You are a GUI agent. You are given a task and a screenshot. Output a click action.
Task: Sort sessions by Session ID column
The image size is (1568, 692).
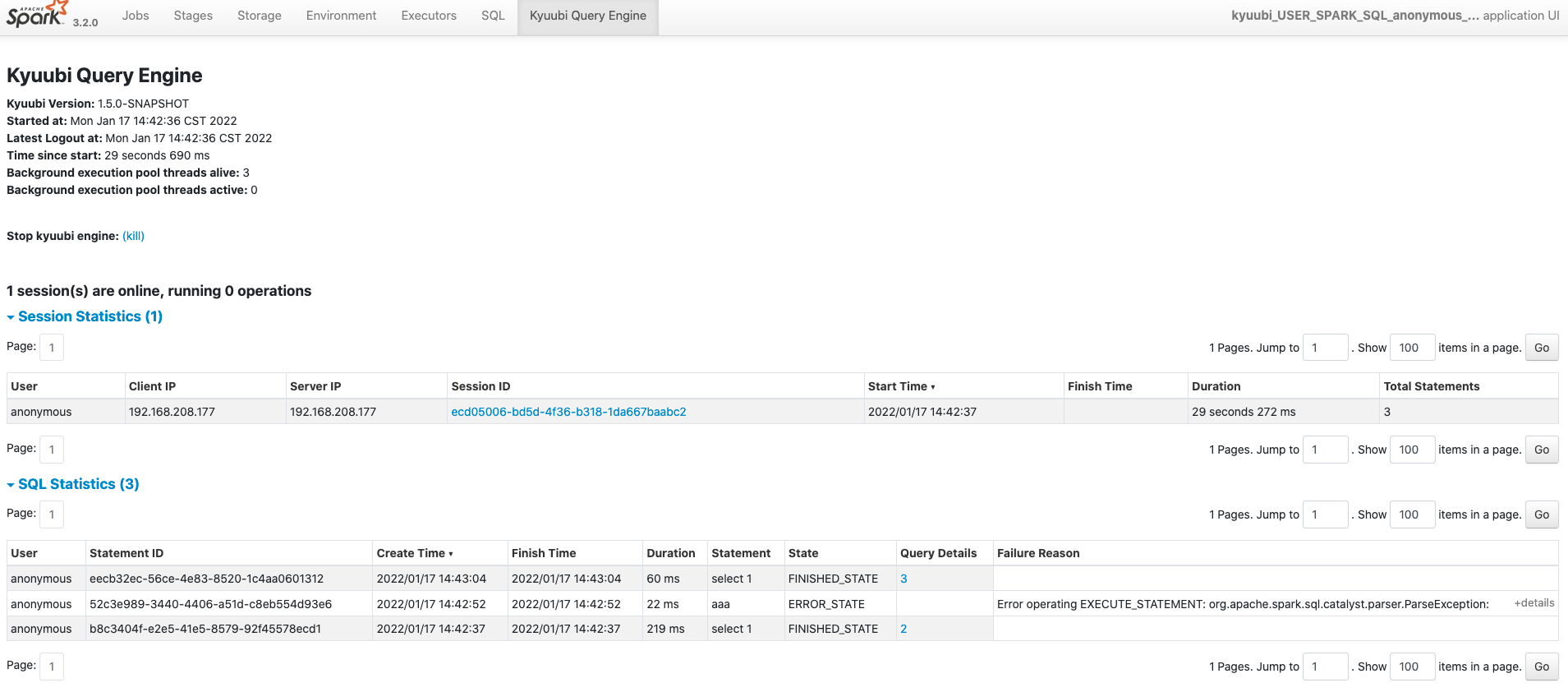(481, 386)
